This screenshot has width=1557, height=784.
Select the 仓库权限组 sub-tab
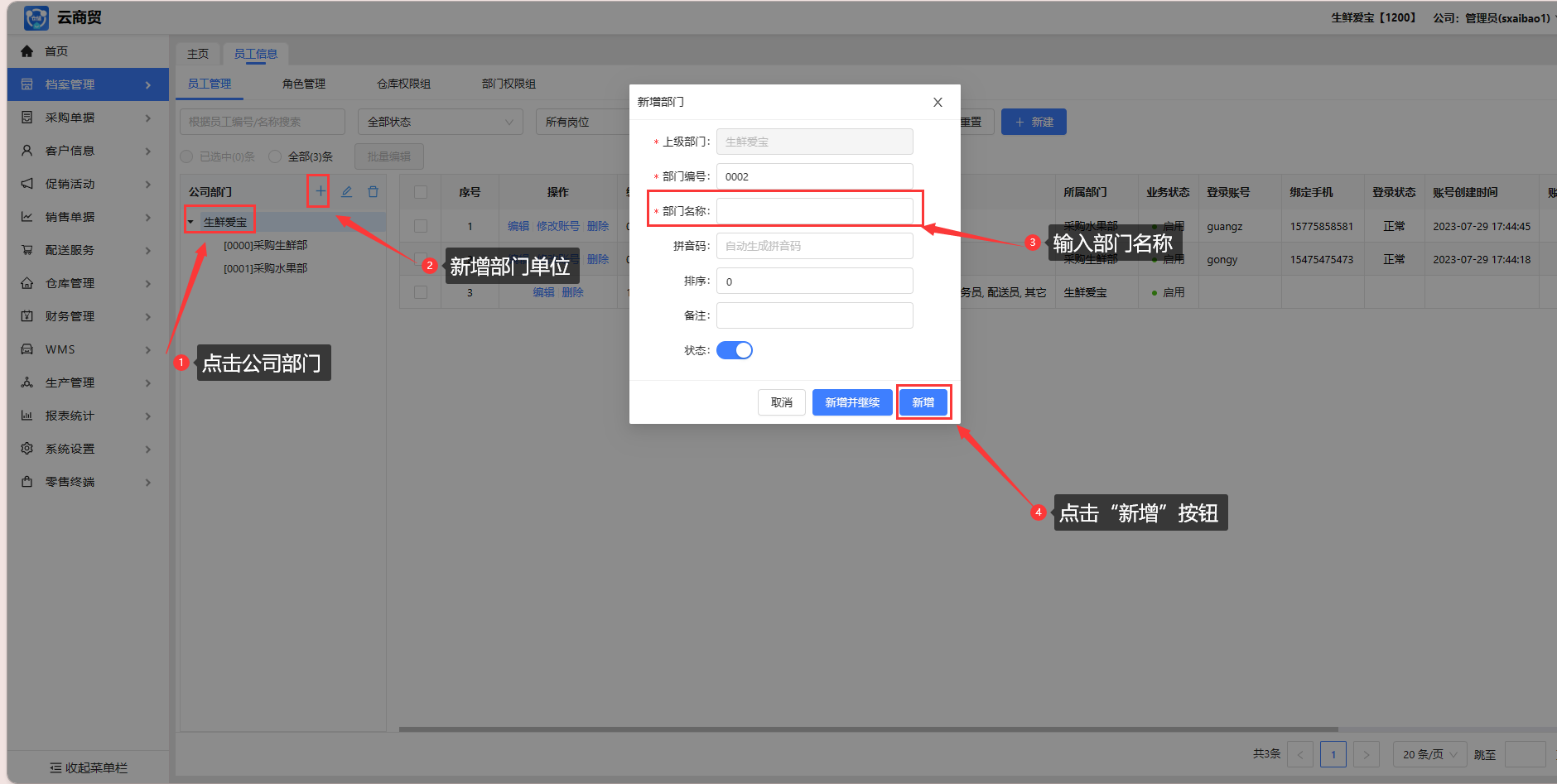(x=404, y=84)
